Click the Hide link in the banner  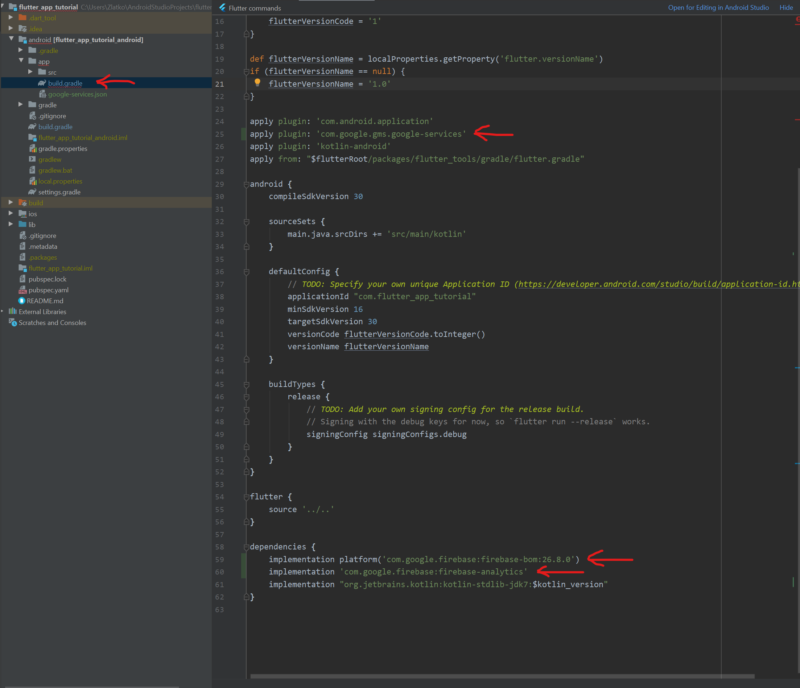coord(786,8)
